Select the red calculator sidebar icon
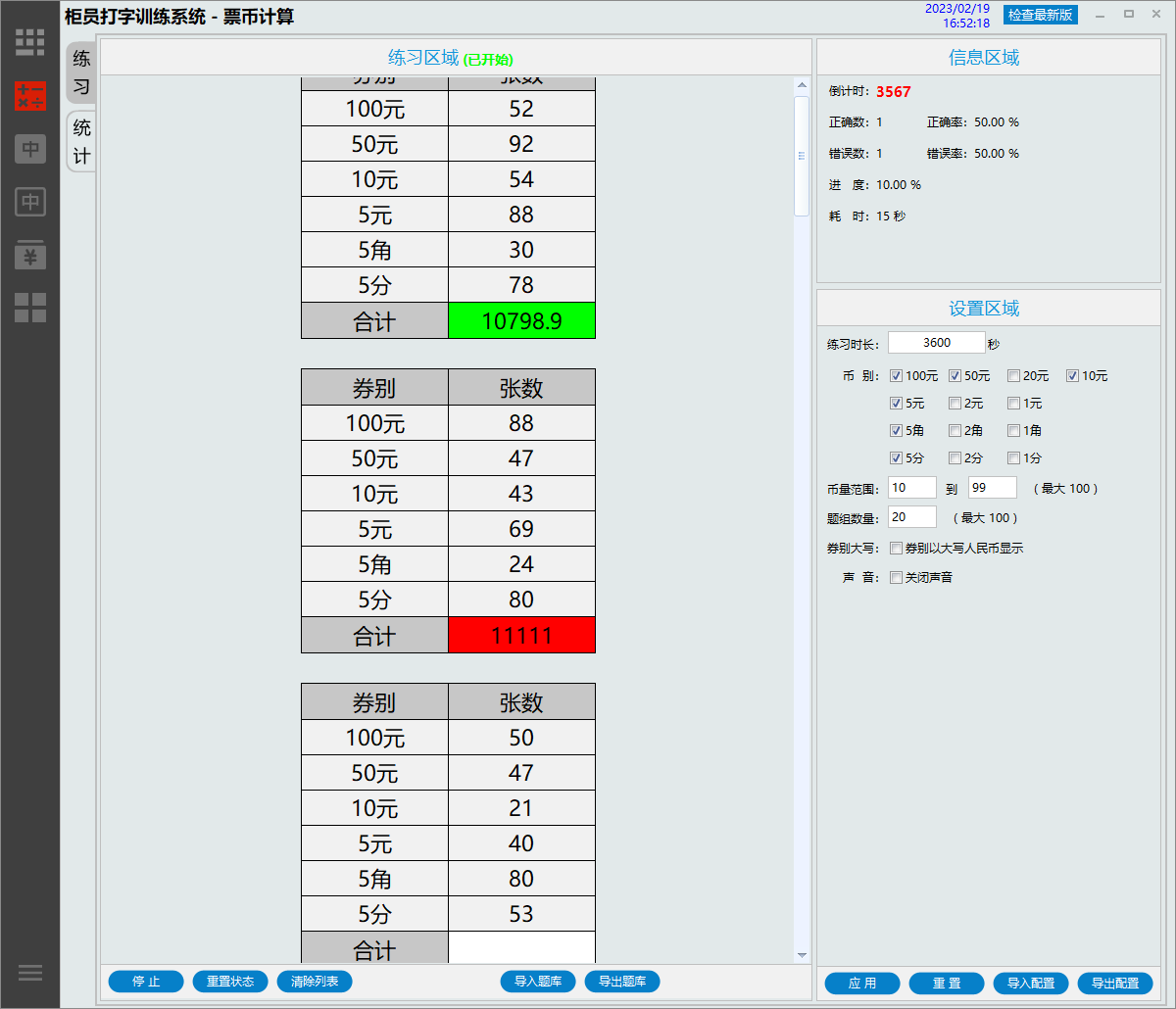 30,96
